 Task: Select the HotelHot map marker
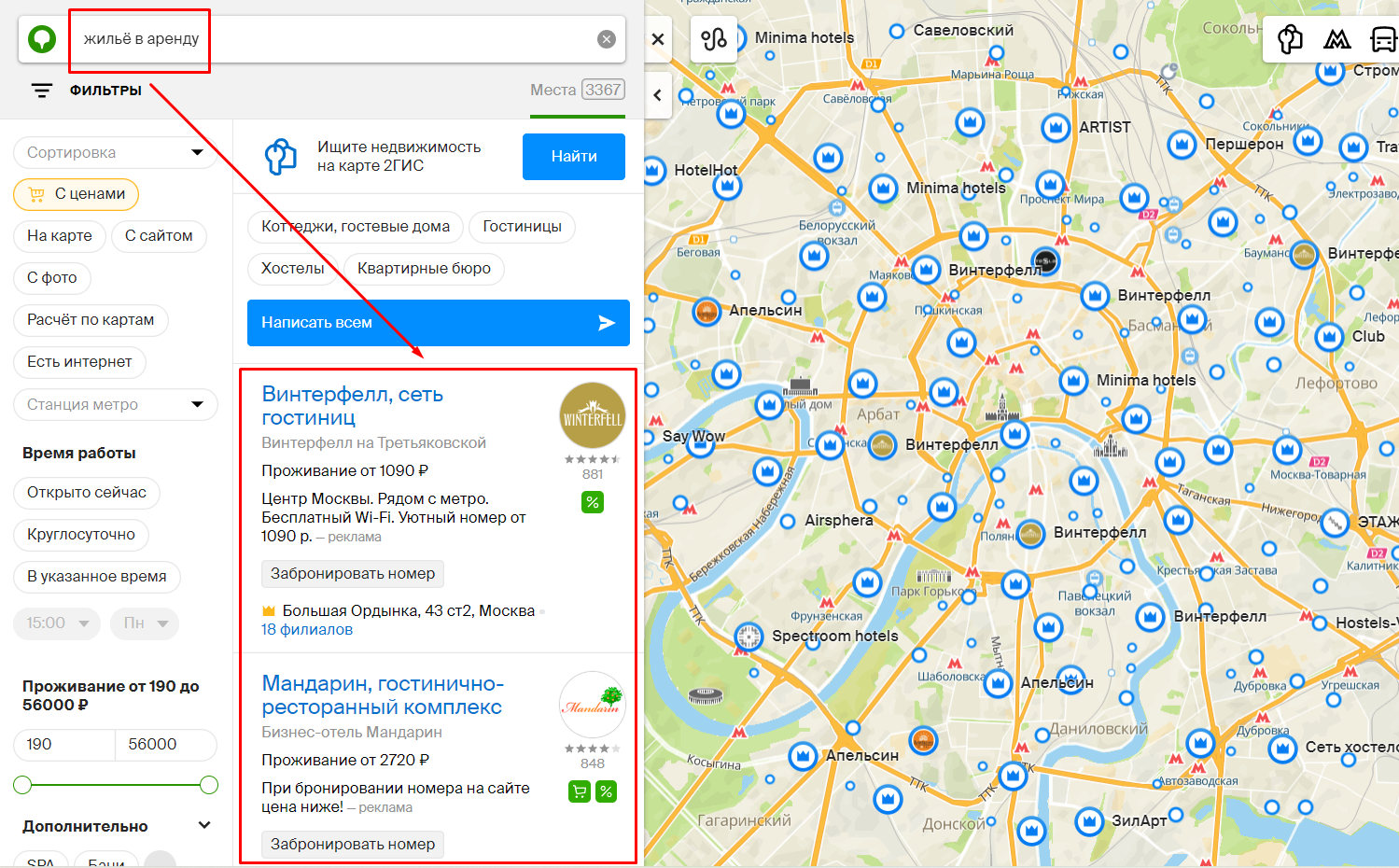click(652, 171)
